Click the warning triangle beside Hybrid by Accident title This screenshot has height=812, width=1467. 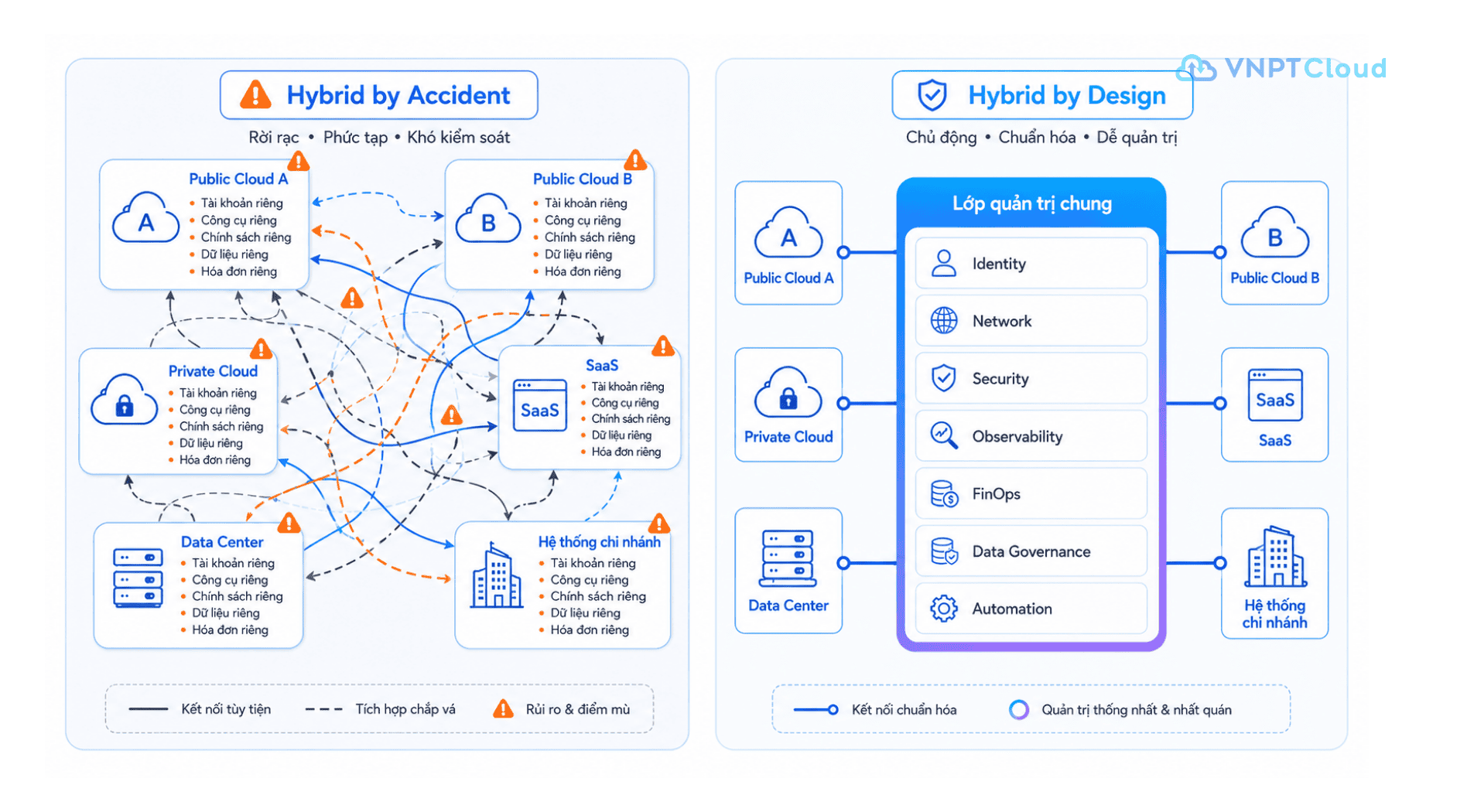coord(255,94)
